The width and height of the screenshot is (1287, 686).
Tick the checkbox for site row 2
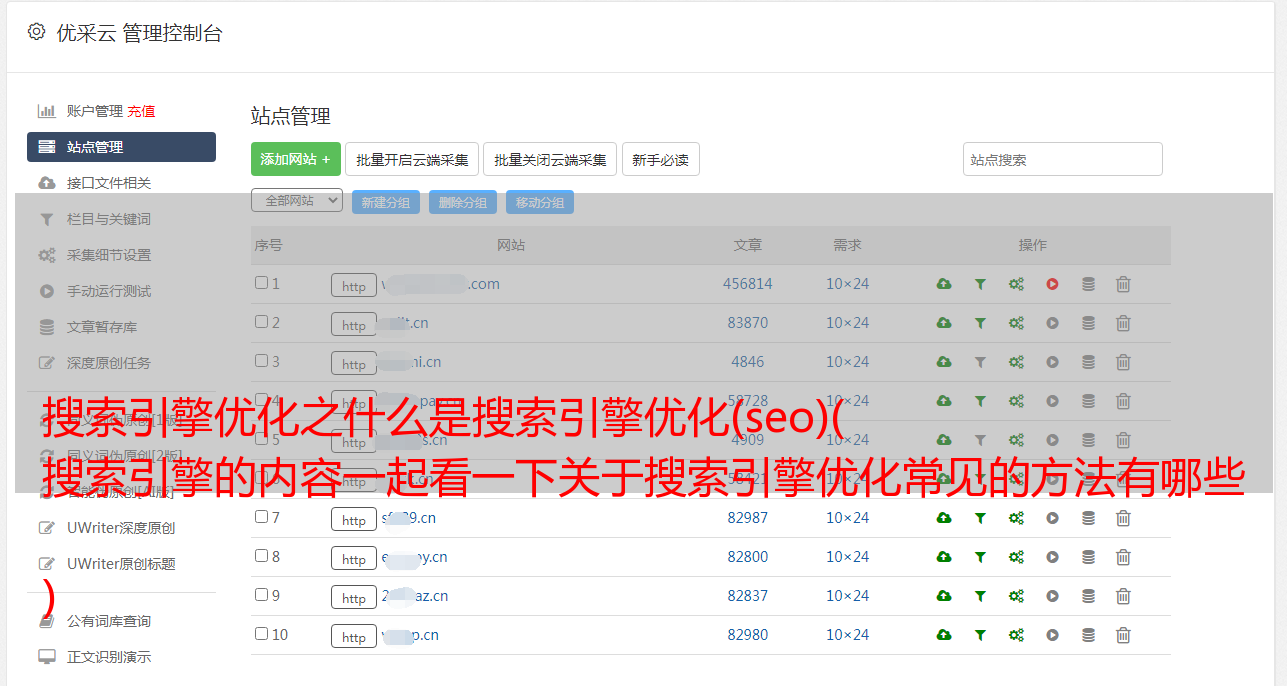pyautogui.click(x=261, y=322)
